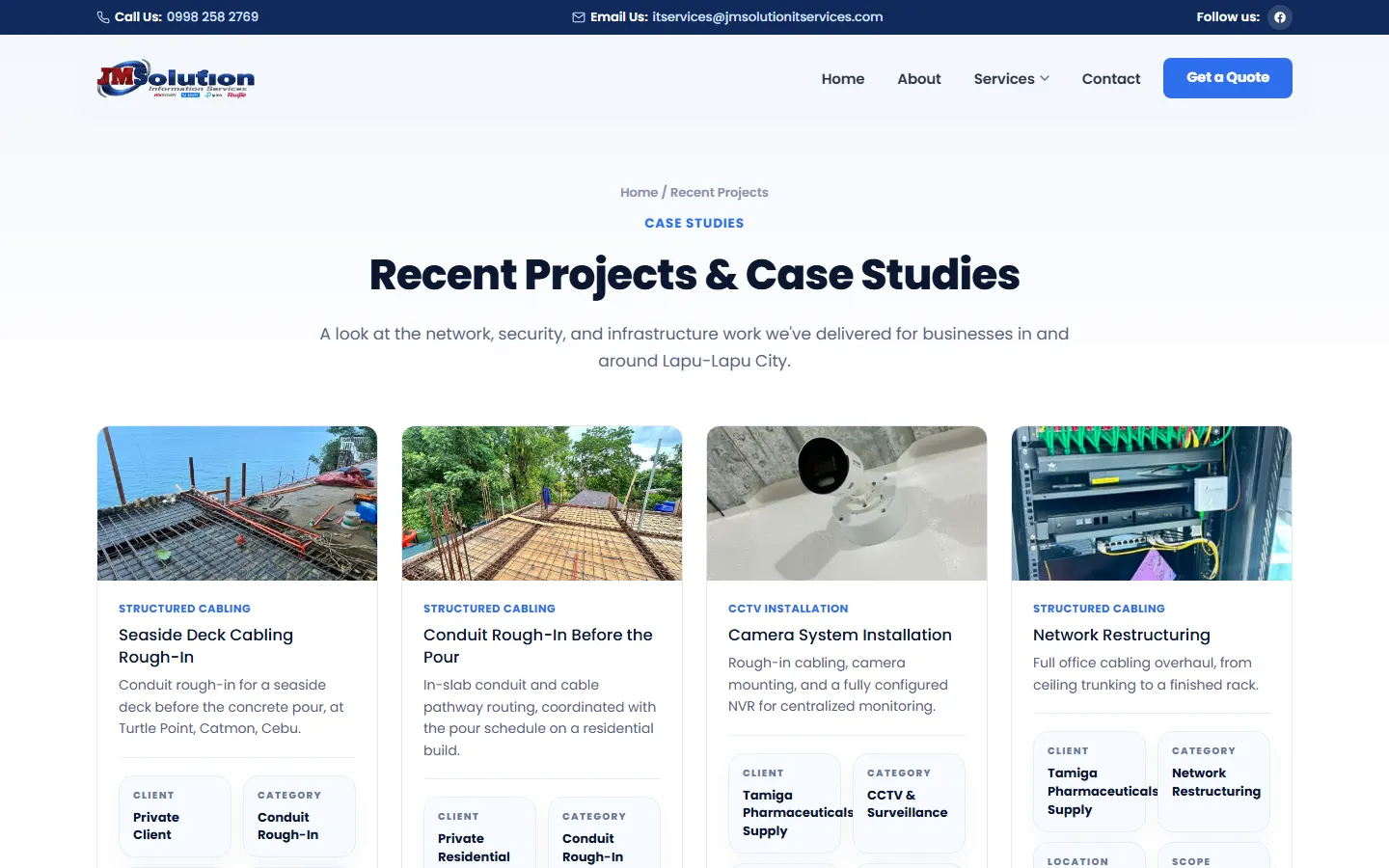Viewport: 1389px width, 868px height.
Task: Click the Private Client value box
Action: click(176, 816)
